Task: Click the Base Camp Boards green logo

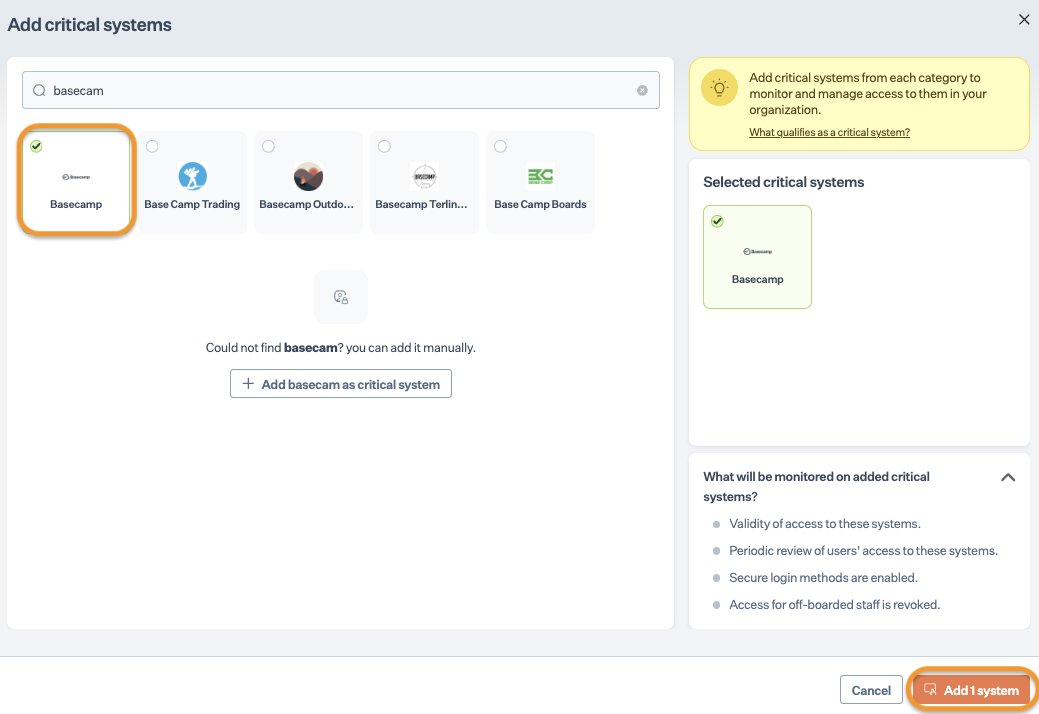Action: pyautogui.click(x=540, y=176)
